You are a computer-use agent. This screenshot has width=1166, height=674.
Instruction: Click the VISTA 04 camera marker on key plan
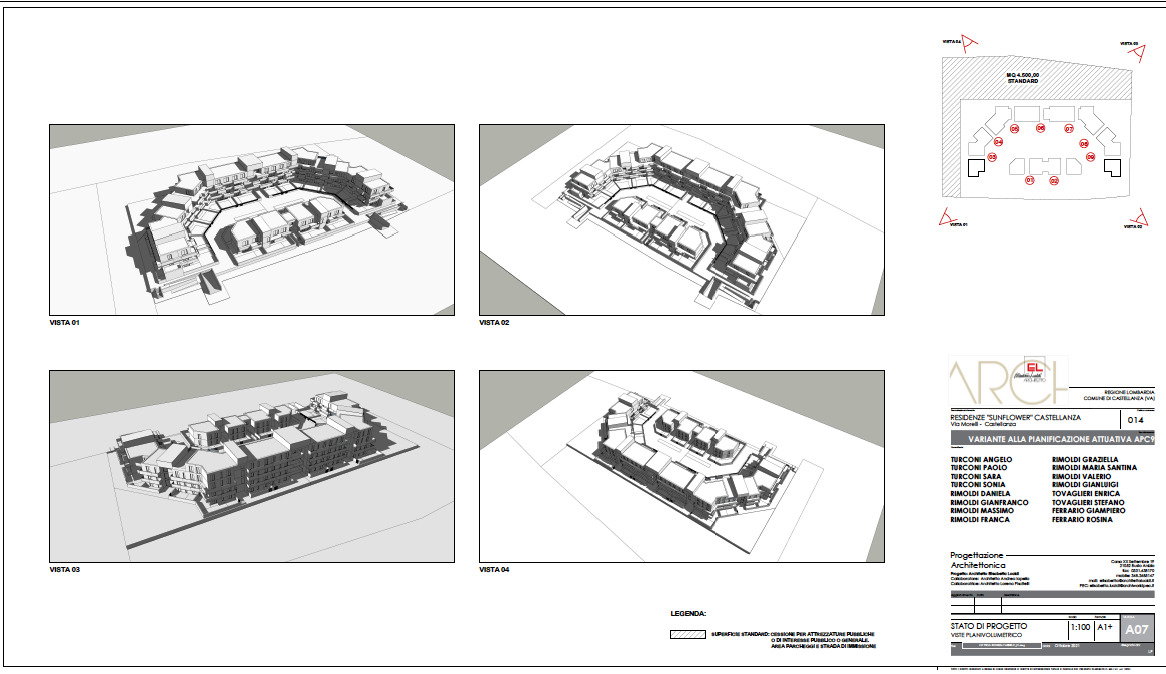(x=969, y=43)
